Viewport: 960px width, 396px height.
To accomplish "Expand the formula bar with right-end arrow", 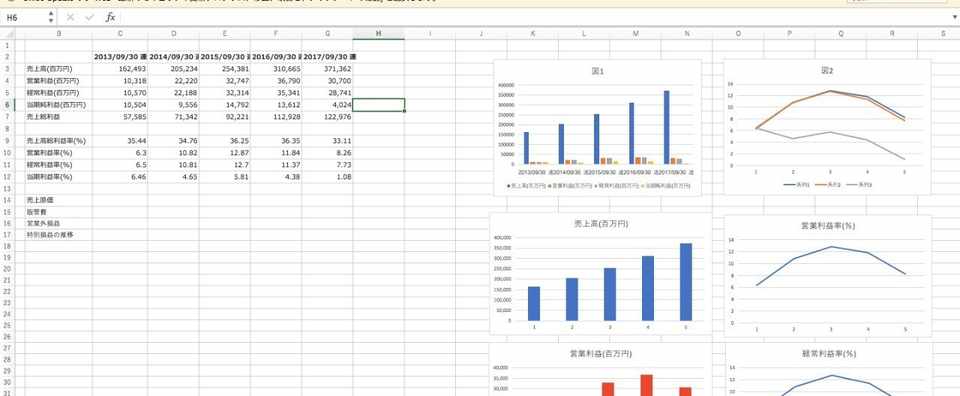I will click(954, 18).
